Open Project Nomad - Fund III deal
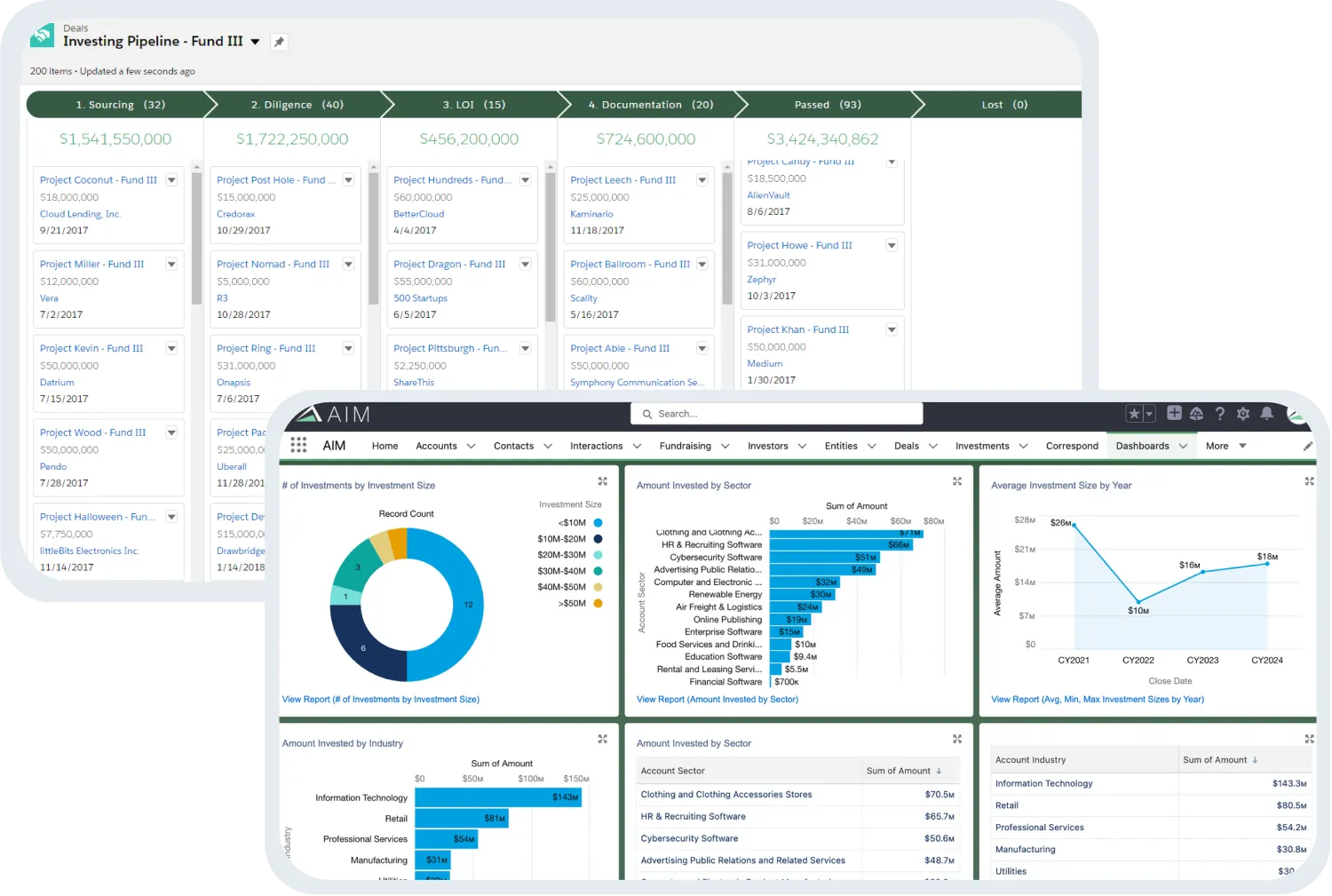1332x896 pixels. tap(273, 265)
